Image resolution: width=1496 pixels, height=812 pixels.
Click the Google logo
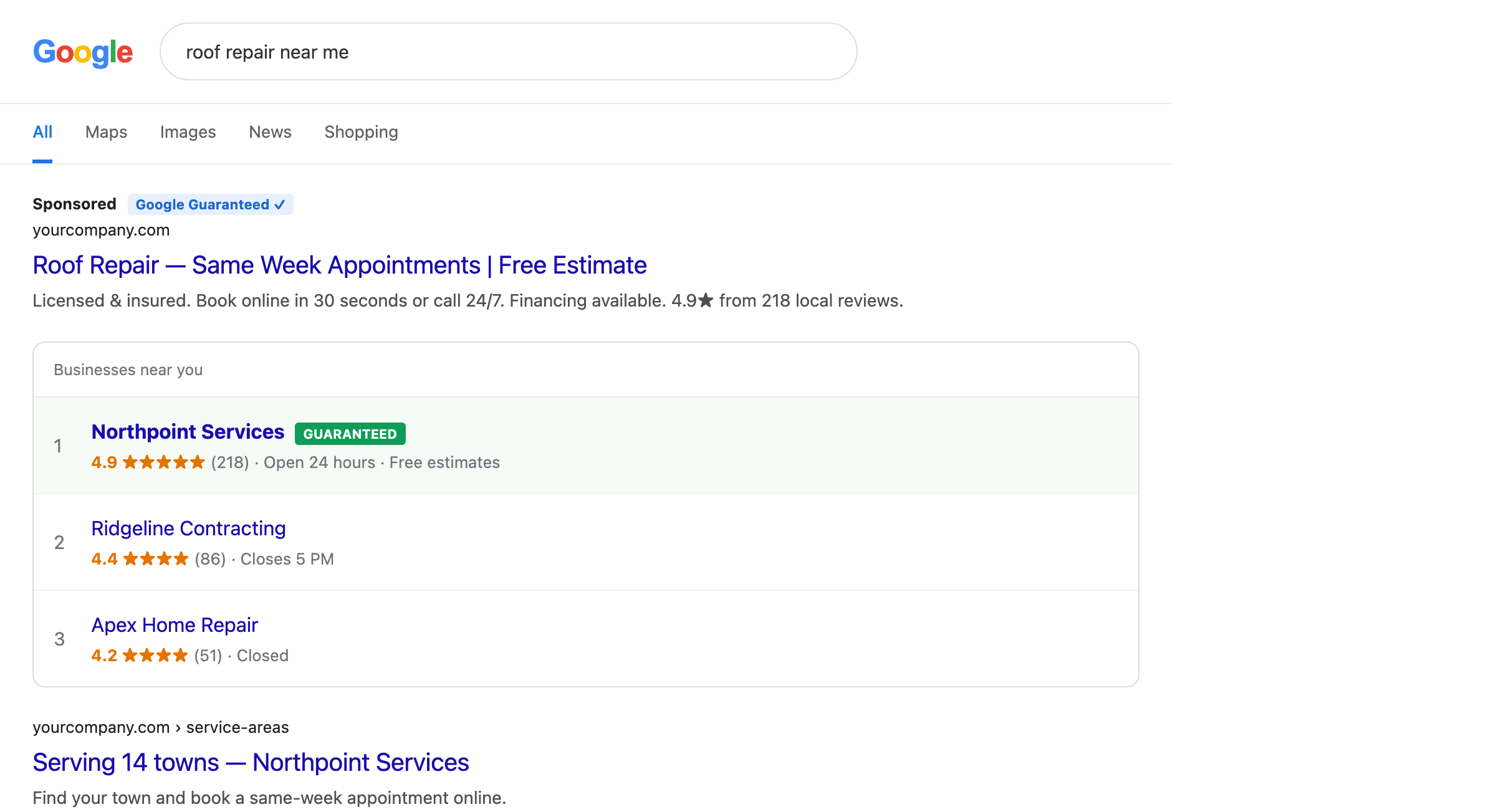pyautogui.click(x=82, y=52)
